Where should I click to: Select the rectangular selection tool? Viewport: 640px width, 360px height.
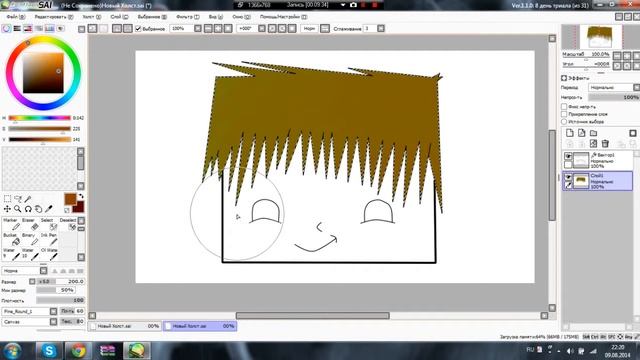pyautogui.click(x=7, y=199)
